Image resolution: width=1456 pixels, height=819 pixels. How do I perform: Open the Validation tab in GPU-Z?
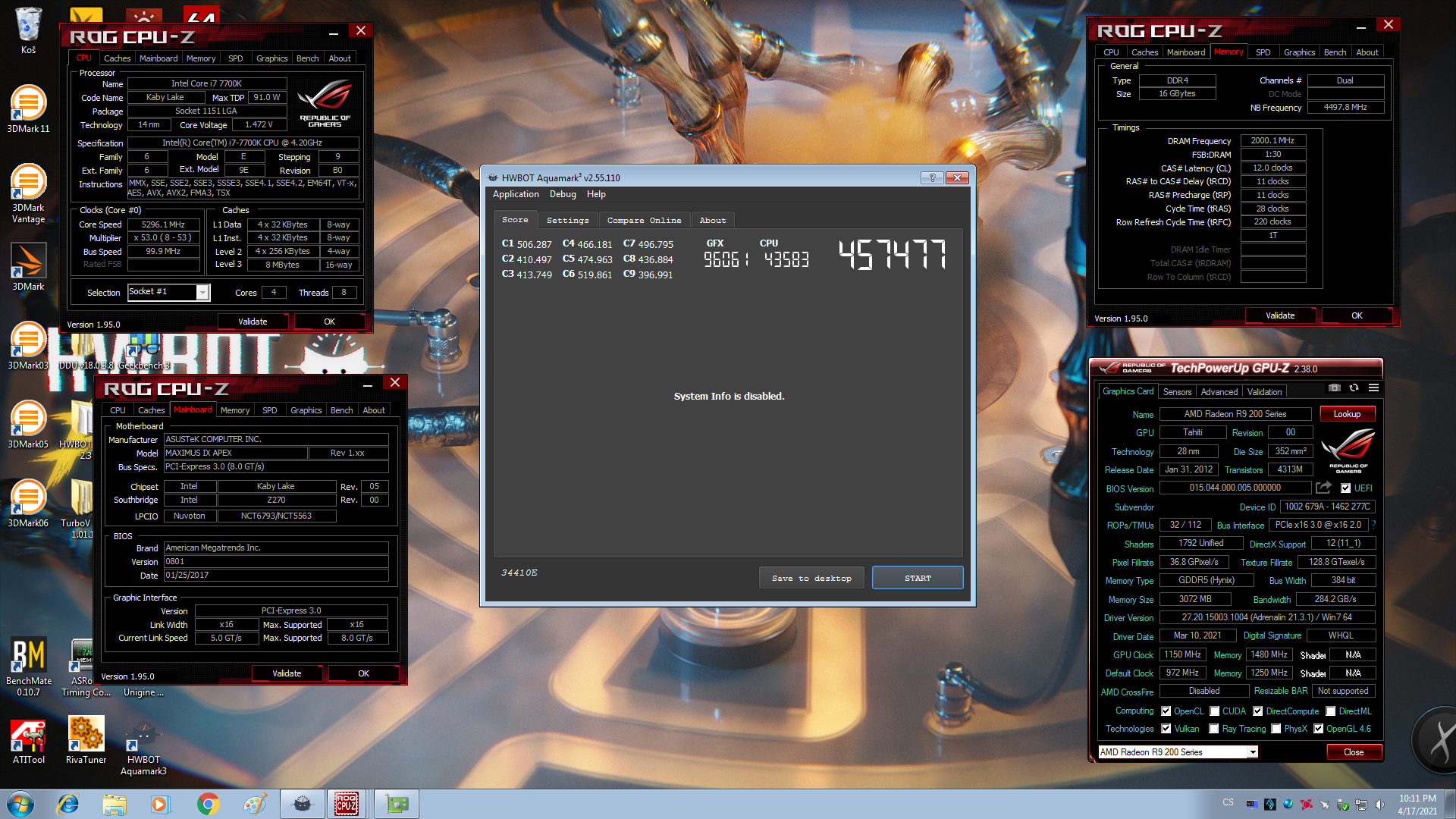pos(1264,392)
